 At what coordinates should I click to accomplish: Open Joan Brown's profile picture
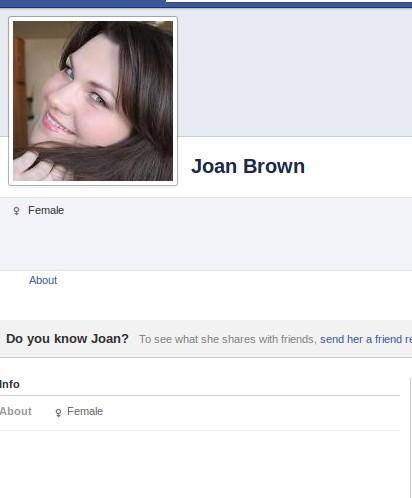93,101
